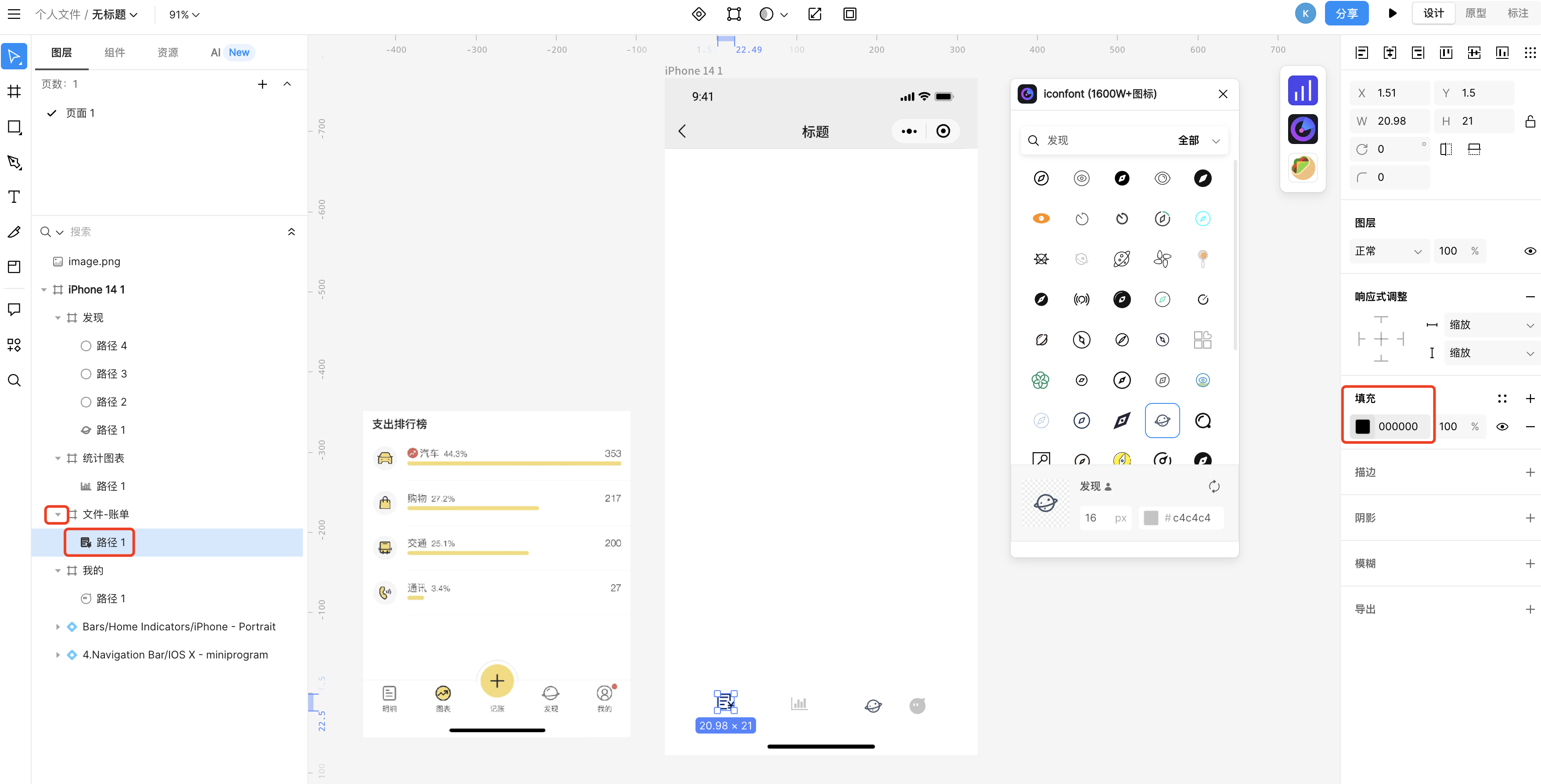The height and width of the screenshot is (784, 1541).
Task: Switch to the 组件 components tab
Action: point(115,53)
